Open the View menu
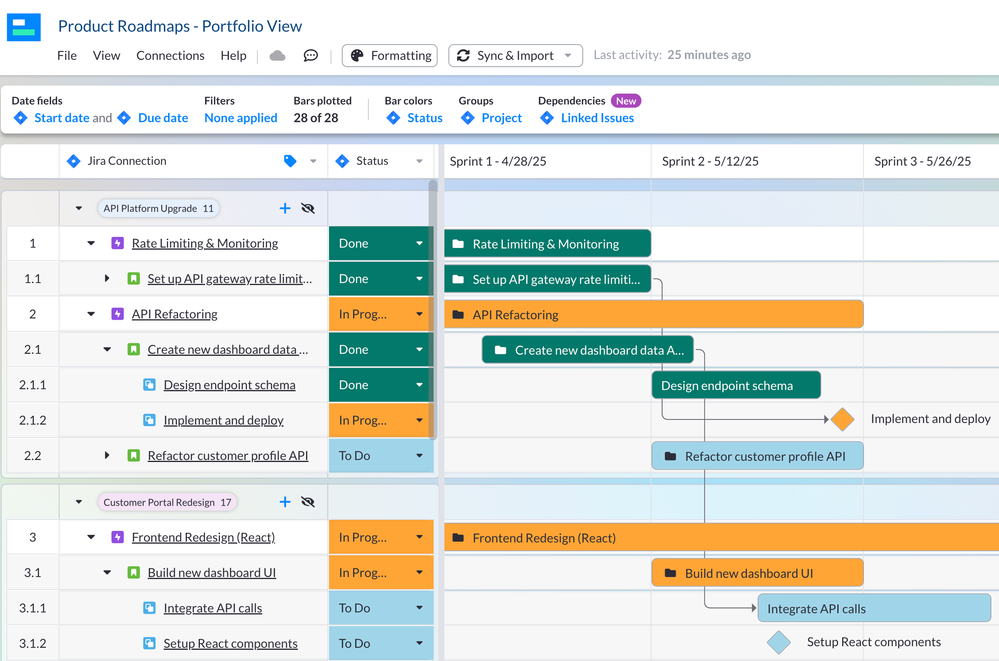Screen dimensions: 999x661 tap(106, 55)
